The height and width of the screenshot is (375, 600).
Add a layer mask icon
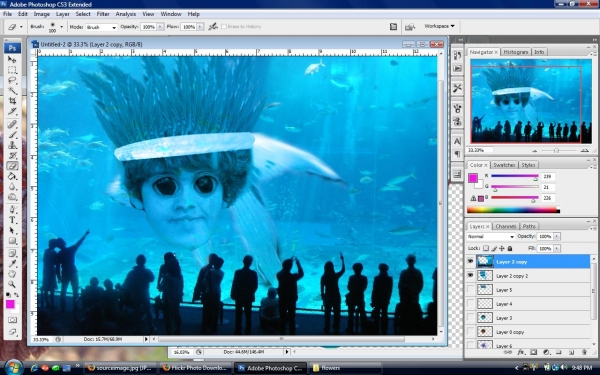pos(533,352)
